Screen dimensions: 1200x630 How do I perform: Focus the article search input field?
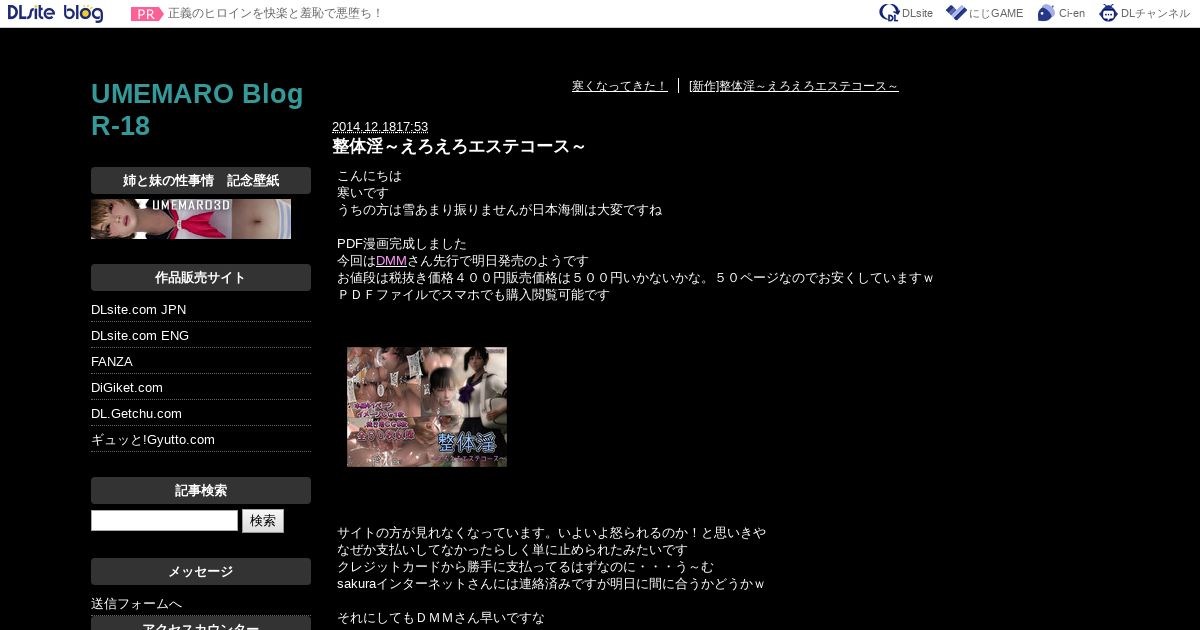click(164, 521)
